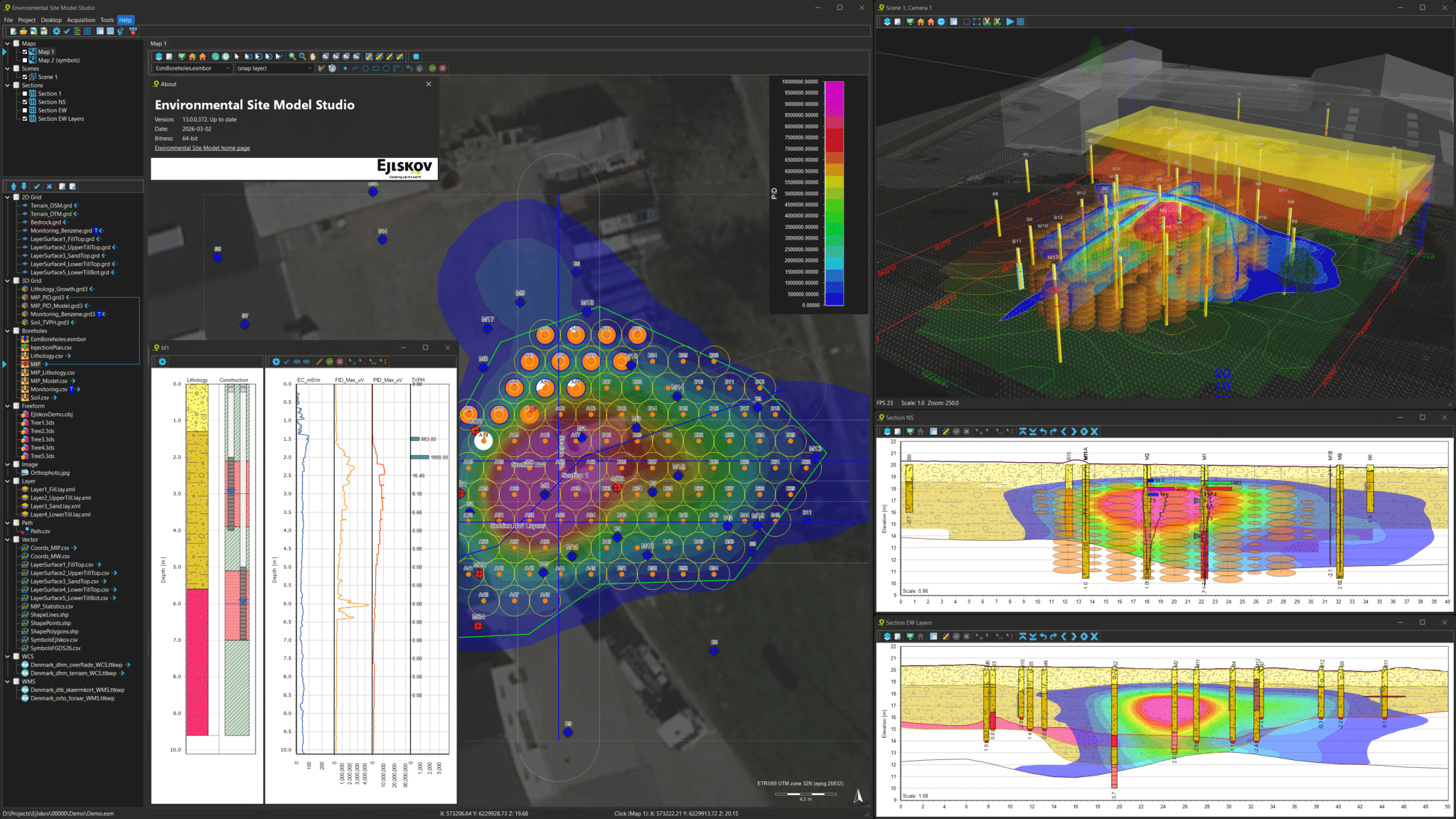Click the red cancel icon in Map edit toolbar
1456x819 pixels.
[x=442, y=68]
